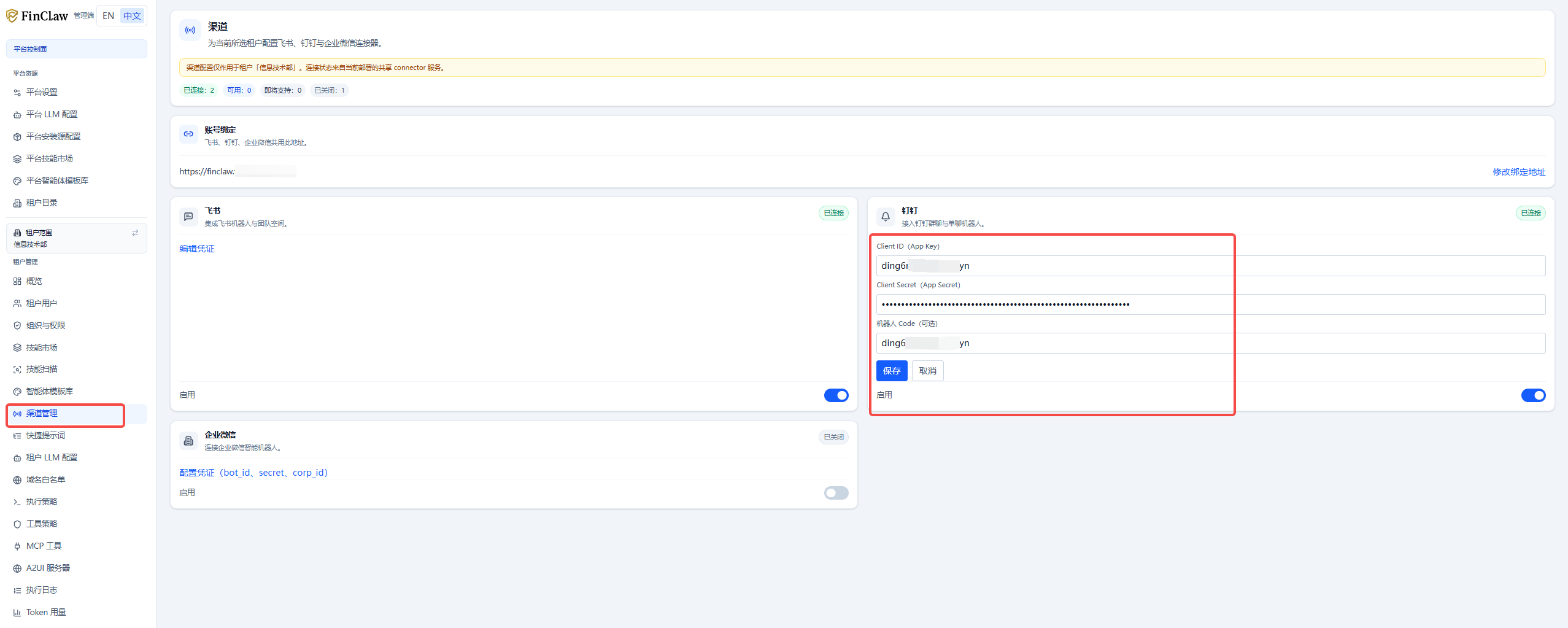Click the chat icon on 飞书 card
The height and width of the screenshot is (628, 1568).
coord(188,217)
